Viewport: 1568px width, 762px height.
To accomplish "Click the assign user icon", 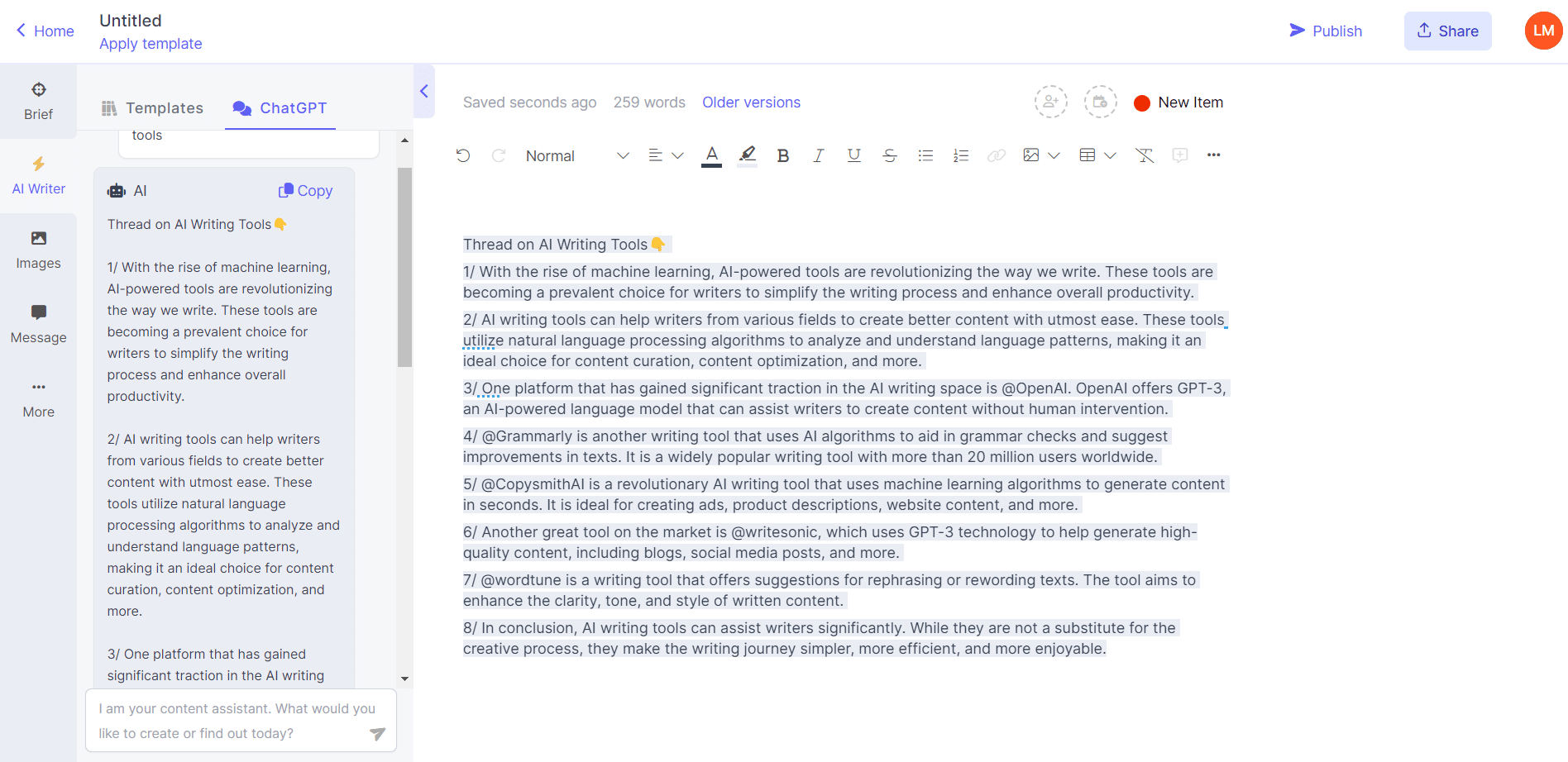I will click(1051, 102).
